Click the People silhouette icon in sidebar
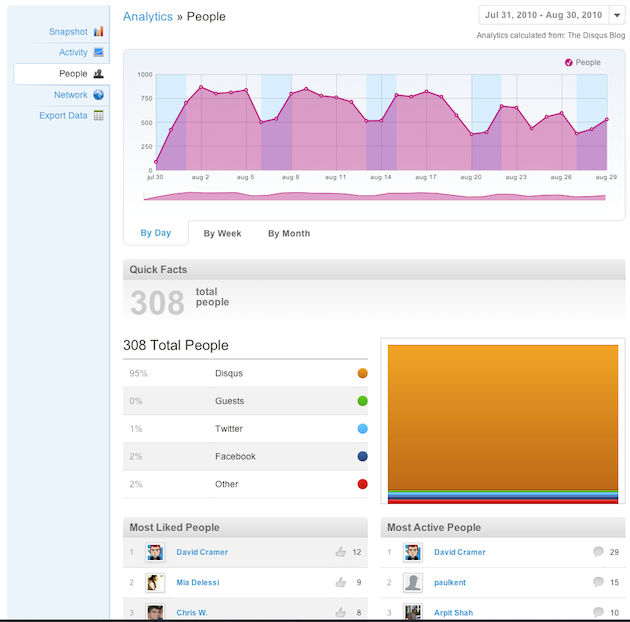This screenshot has height=622, width=630. point(98,74)
